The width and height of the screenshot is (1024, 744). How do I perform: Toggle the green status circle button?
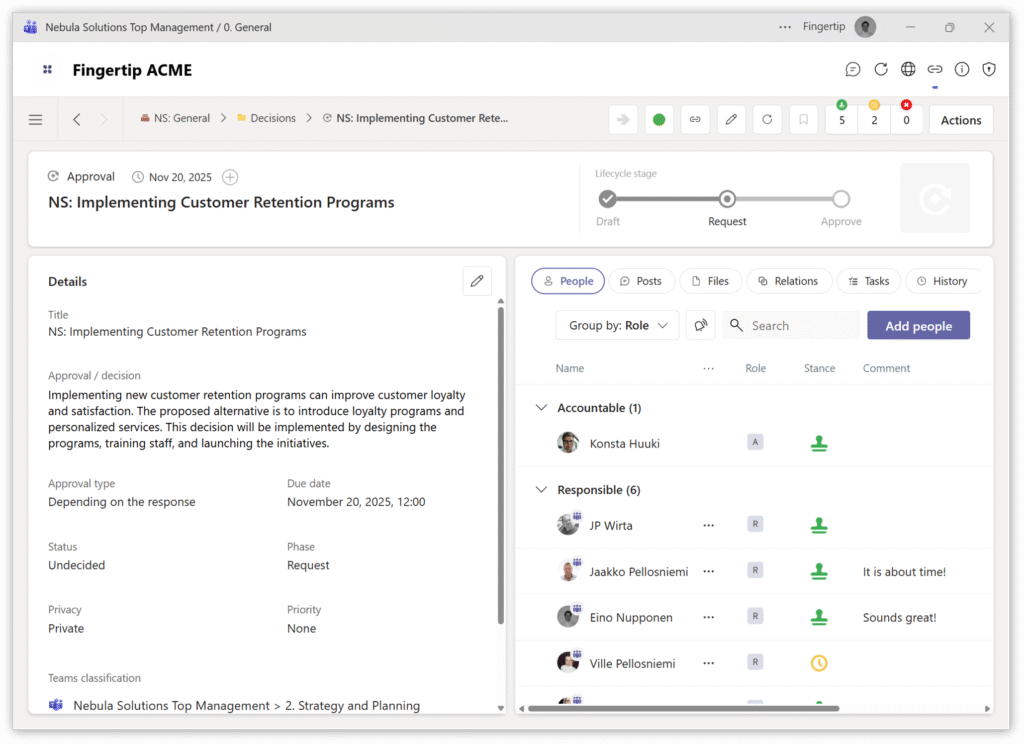[659, 120]
